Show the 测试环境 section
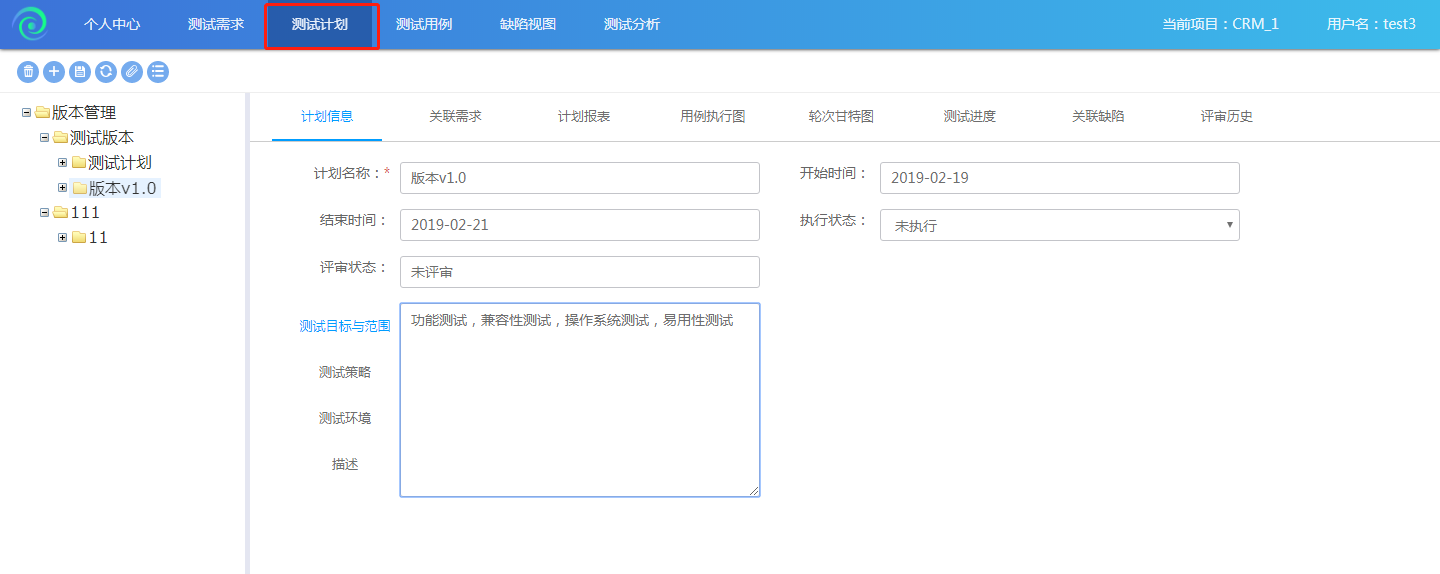 pyautogui.click(x=344, y=418)
